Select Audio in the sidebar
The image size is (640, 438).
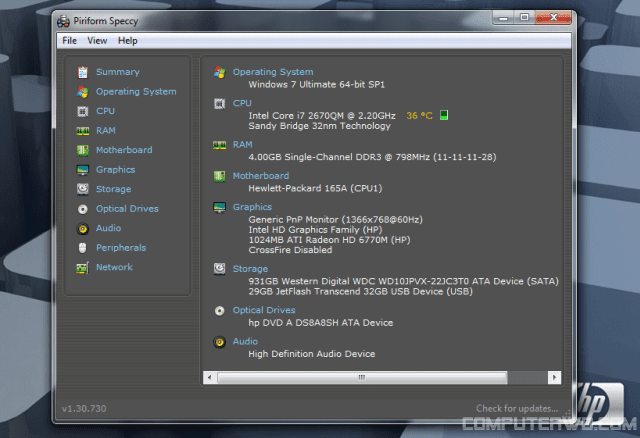tap(108, 228)
